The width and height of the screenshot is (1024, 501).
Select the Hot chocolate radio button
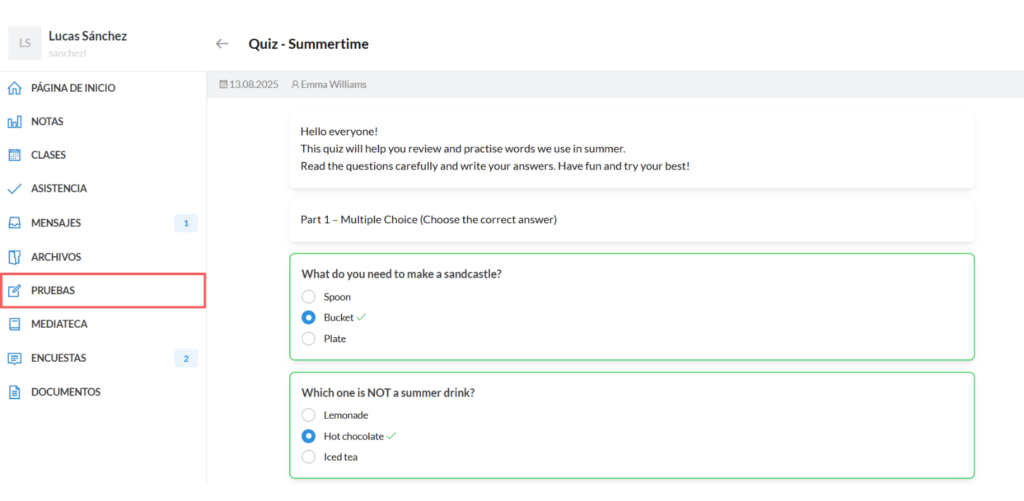tap(309, 436)
